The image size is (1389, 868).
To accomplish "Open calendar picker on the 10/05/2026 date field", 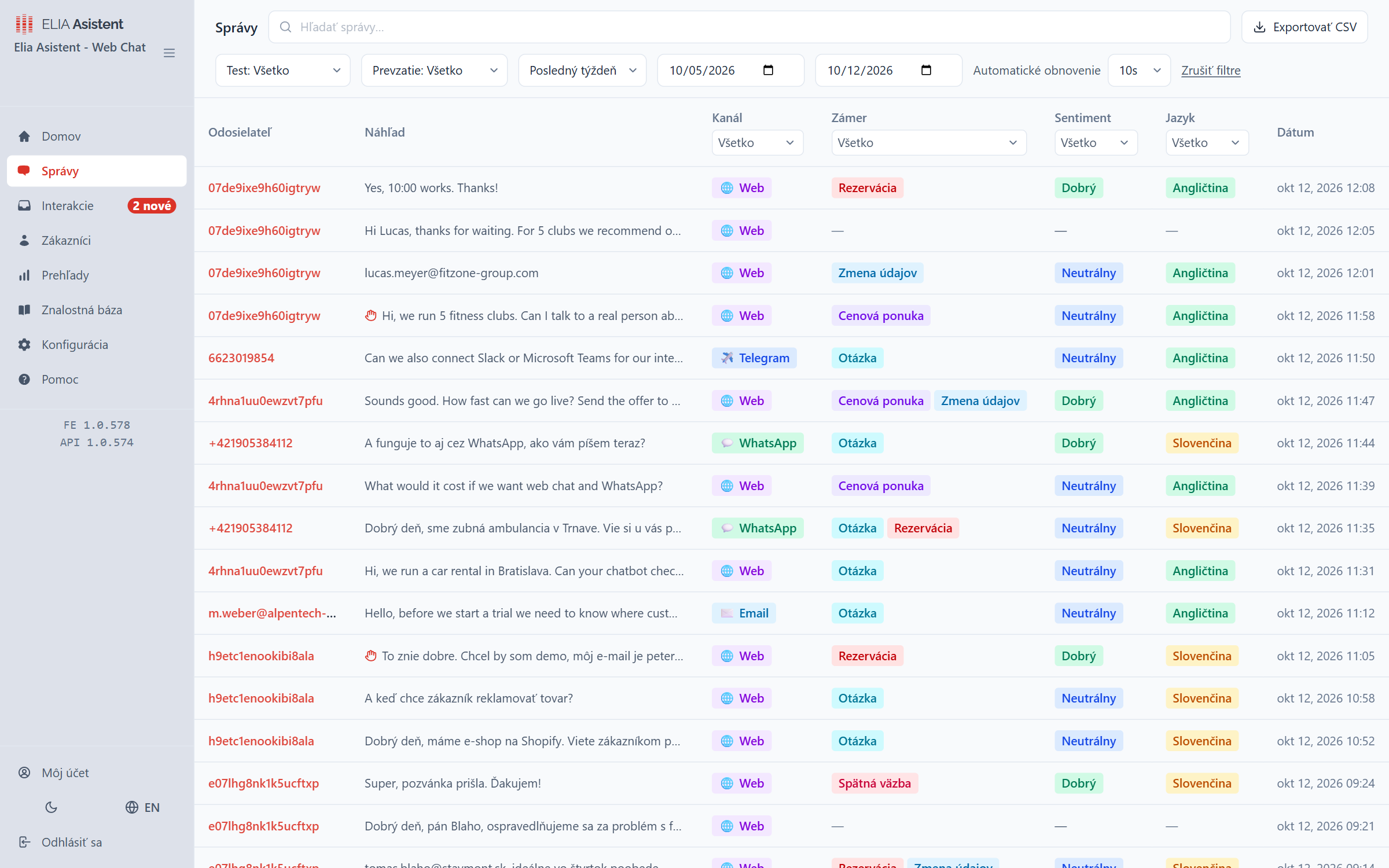I will click(769, 70).
